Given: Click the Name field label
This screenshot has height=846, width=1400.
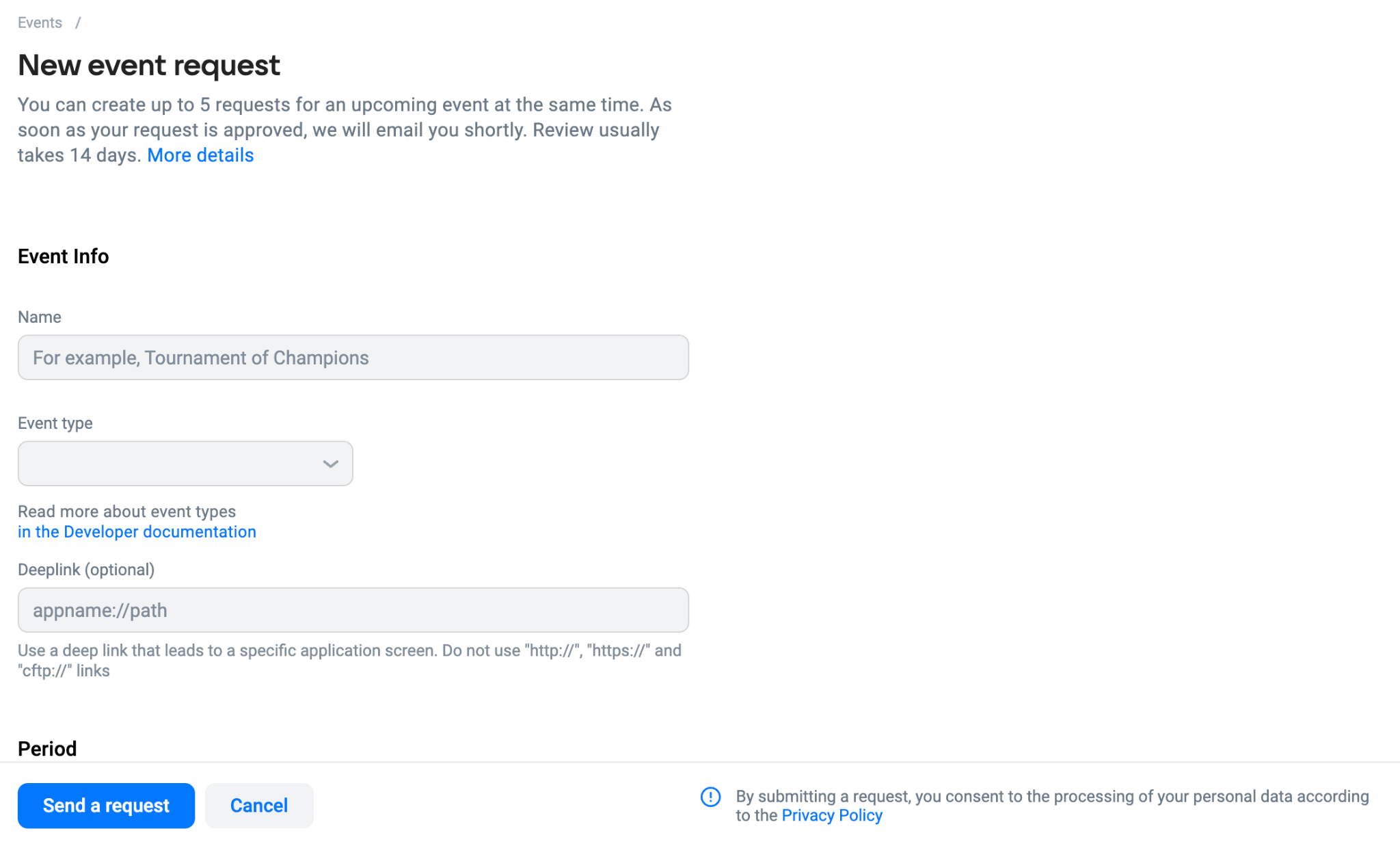Looking at the screenshot, I should click(x=40, y=317).
